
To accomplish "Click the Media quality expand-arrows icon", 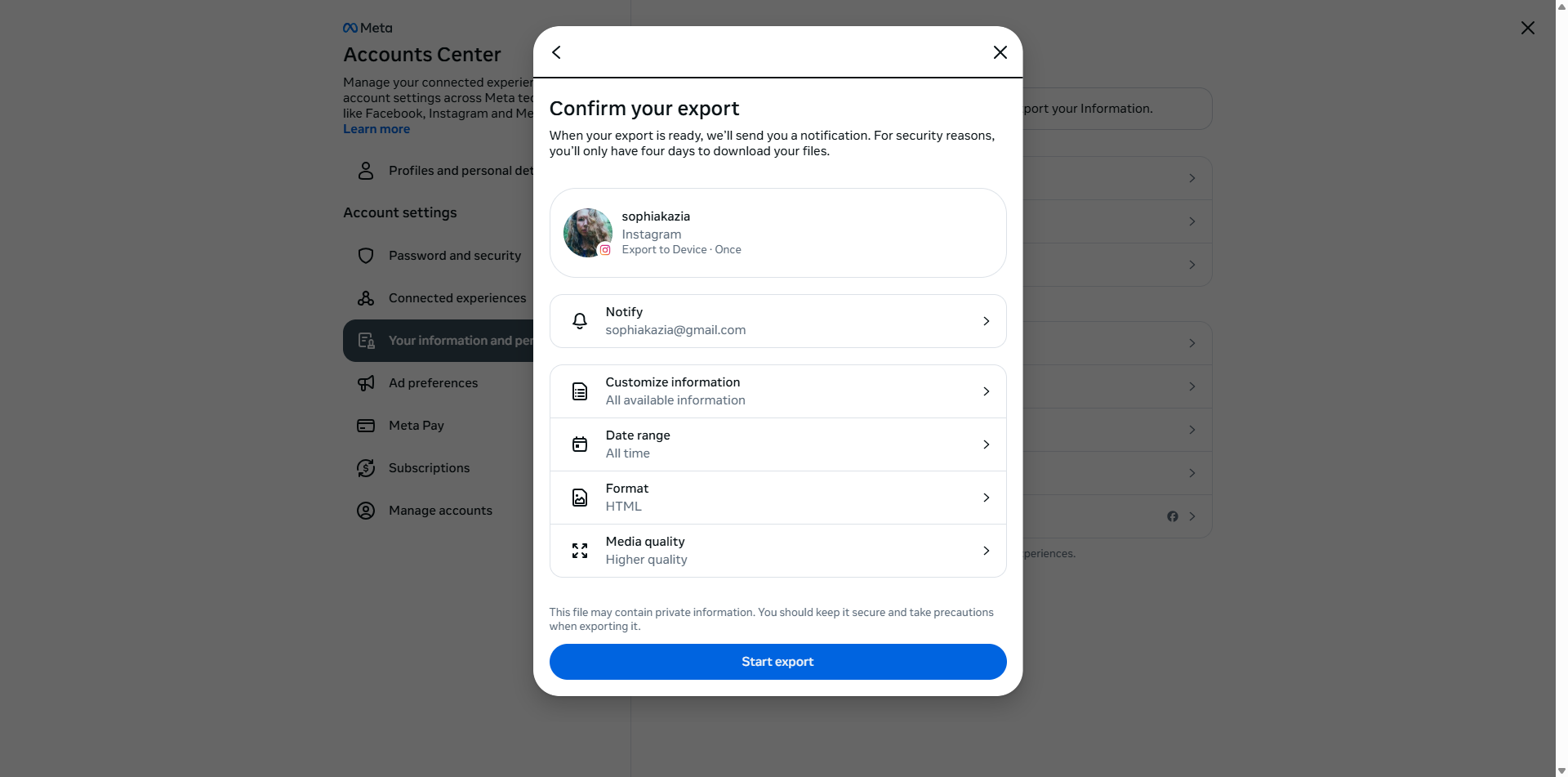I will point(580,551).
